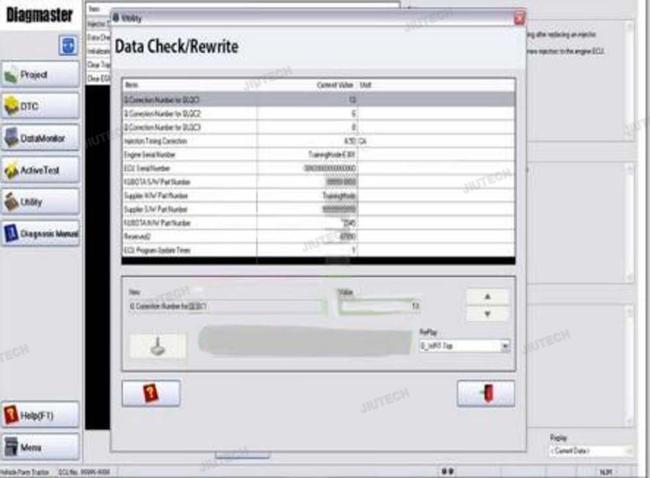Open the Help (F1) button

coord(40,413)
